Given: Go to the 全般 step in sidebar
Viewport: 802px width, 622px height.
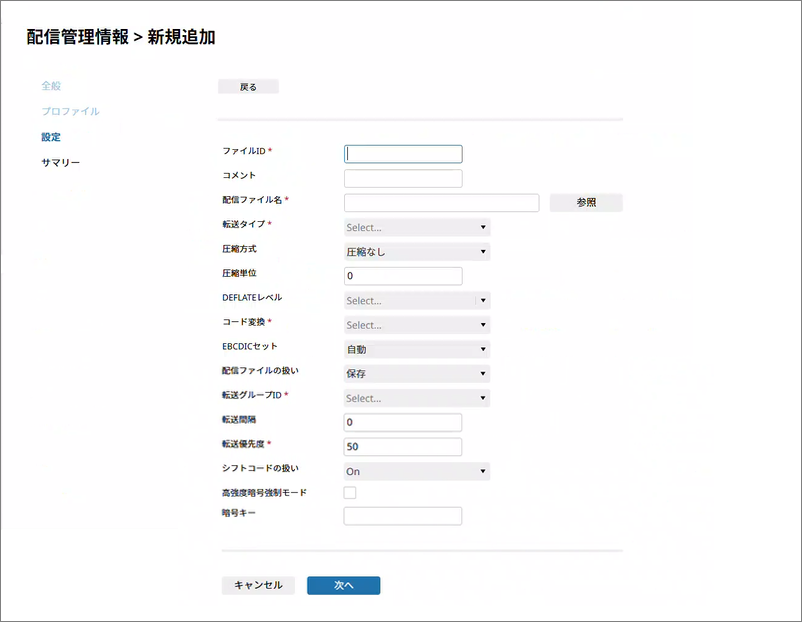Looking at the screenshot, I should (x=52, y=86).
